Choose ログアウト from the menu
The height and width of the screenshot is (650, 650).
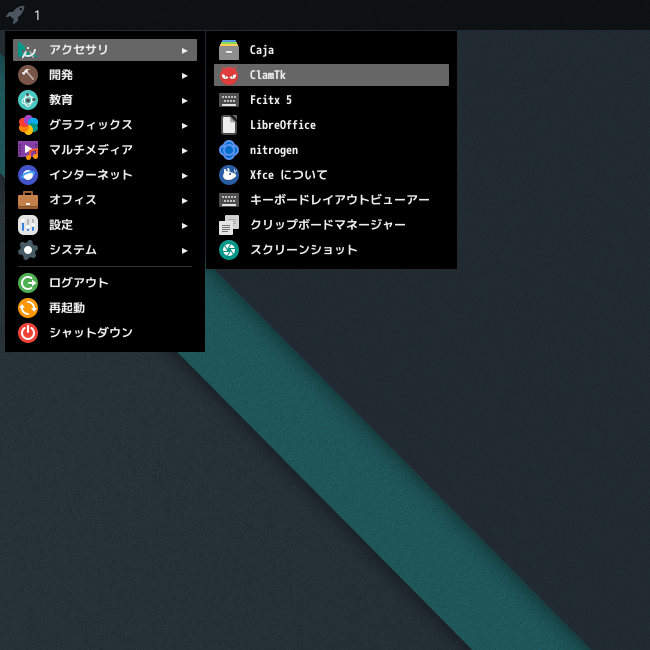point(105,283)
